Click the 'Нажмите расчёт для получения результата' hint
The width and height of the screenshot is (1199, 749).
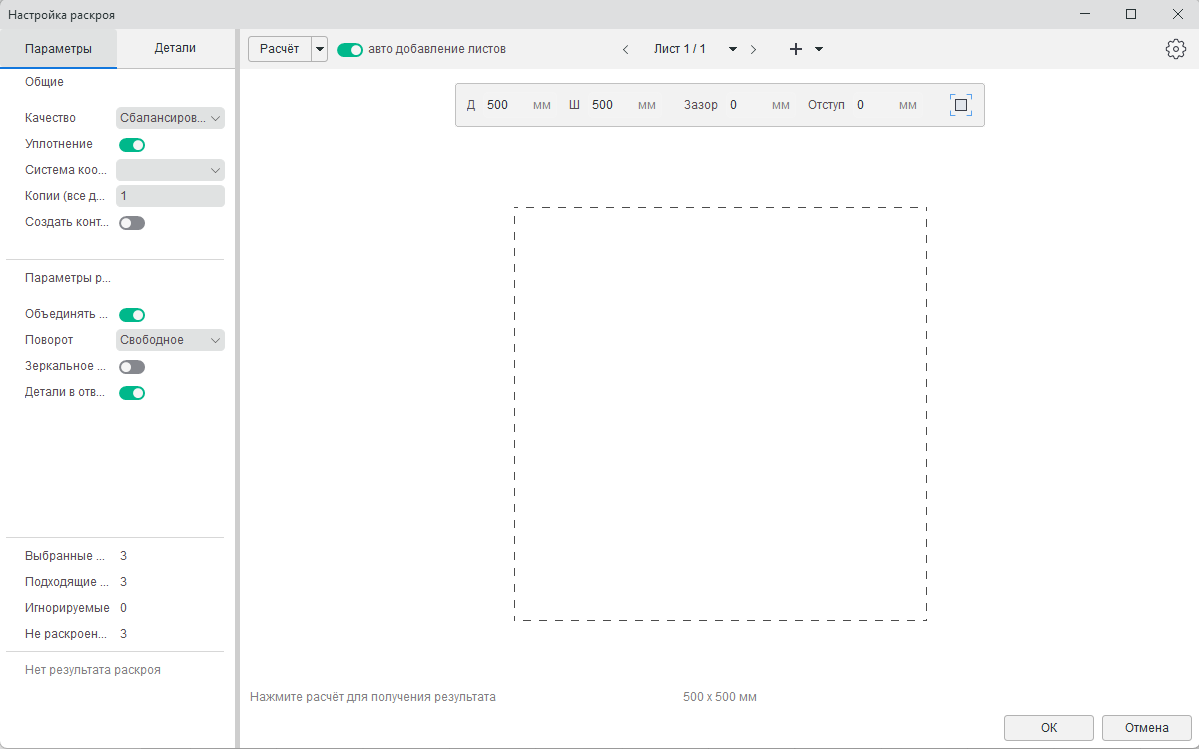pyautogui.click(x=372, y=697)
